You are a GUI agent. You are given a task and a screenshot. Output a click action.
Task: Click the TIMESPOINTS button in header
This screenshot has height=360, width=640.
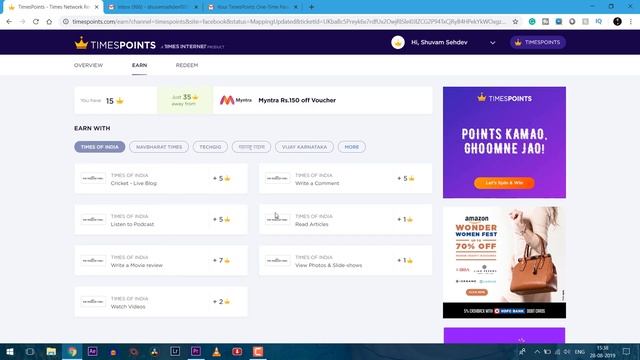pyautogui.click(x=538, y=42)
